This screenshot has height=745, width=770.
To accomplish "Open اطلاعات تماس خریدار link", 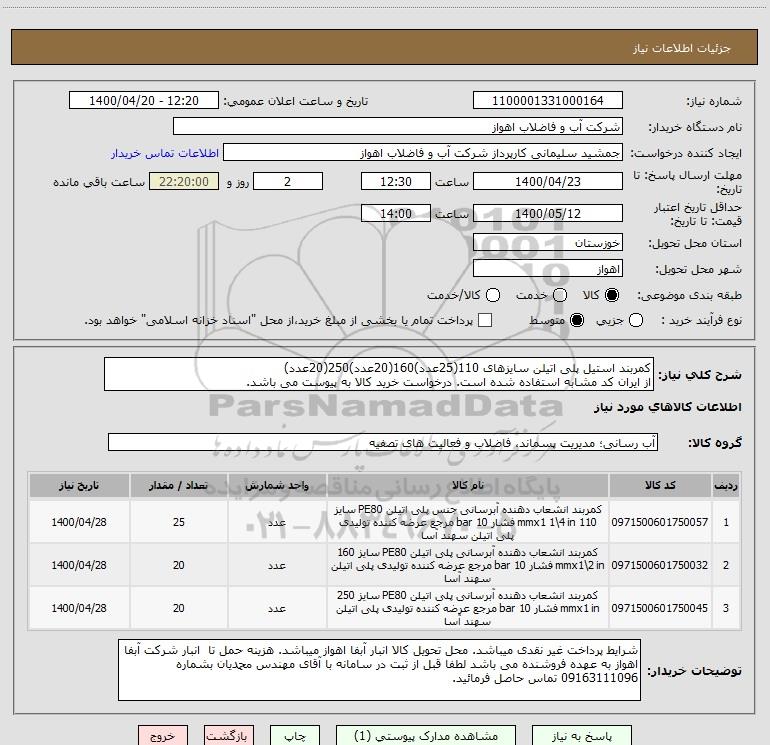I will (x=165, y=153).
